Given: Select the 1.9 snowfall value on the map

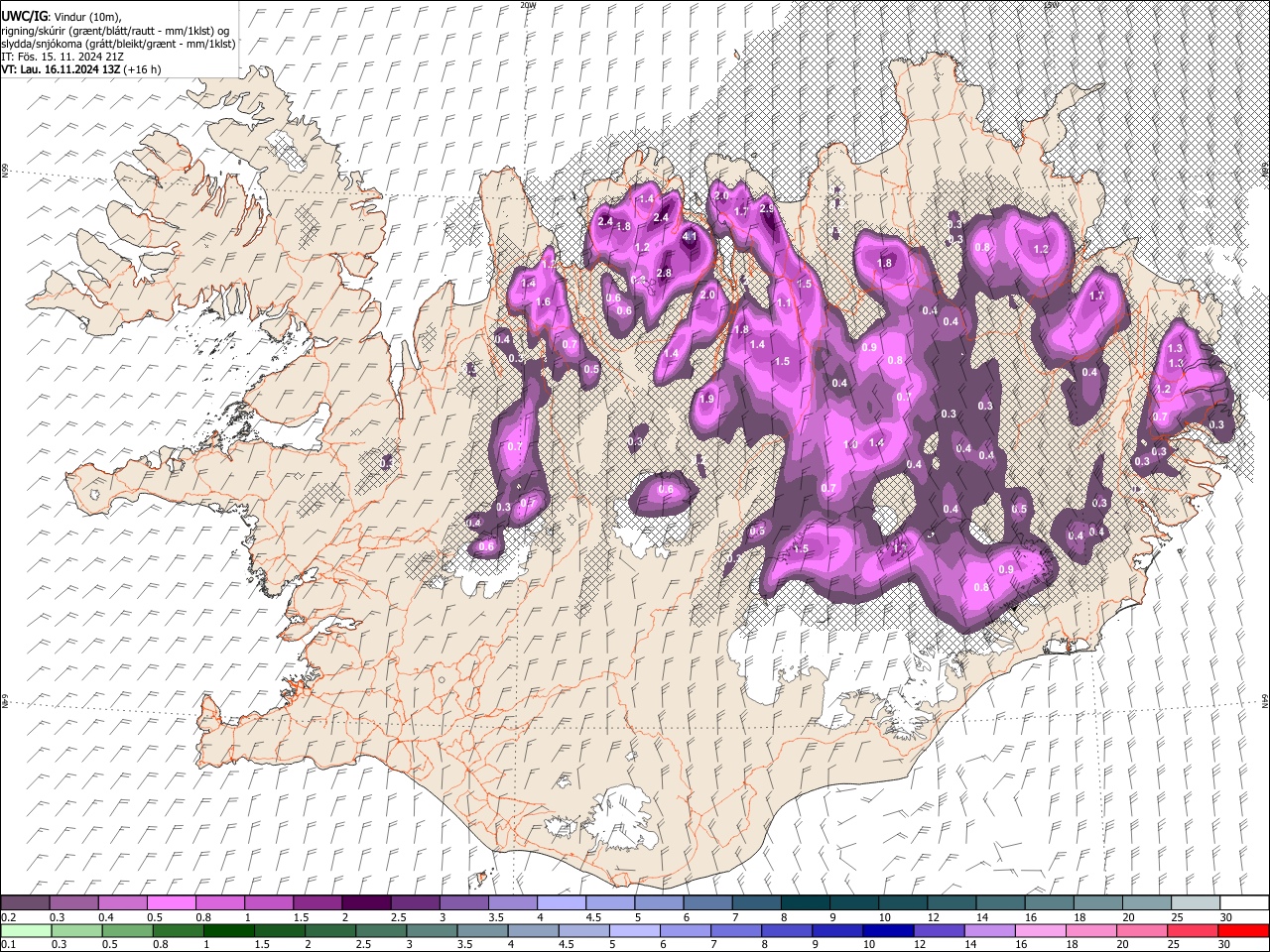Looking at the screenshot, I should tap(707, 399).
